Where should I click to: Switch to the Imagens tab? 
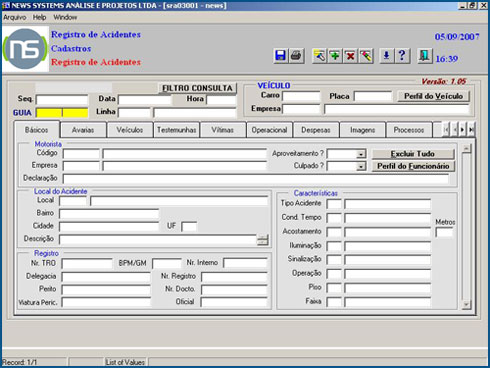click(362, 130)
